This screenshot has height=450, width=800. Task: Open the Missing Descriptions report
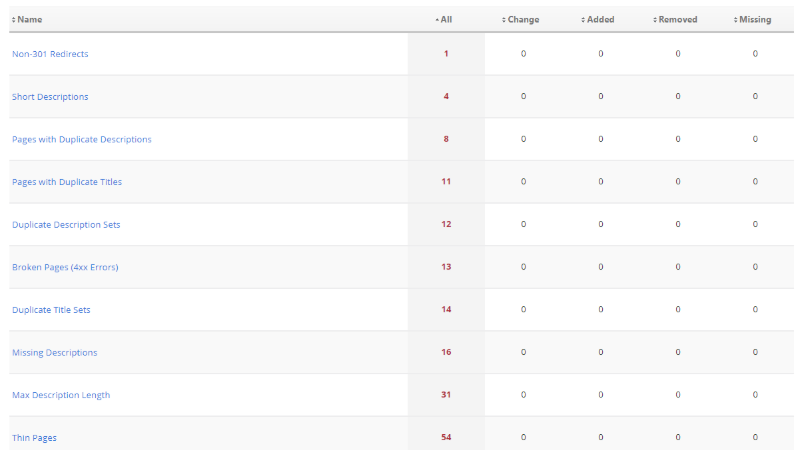(x=55, y=353)
